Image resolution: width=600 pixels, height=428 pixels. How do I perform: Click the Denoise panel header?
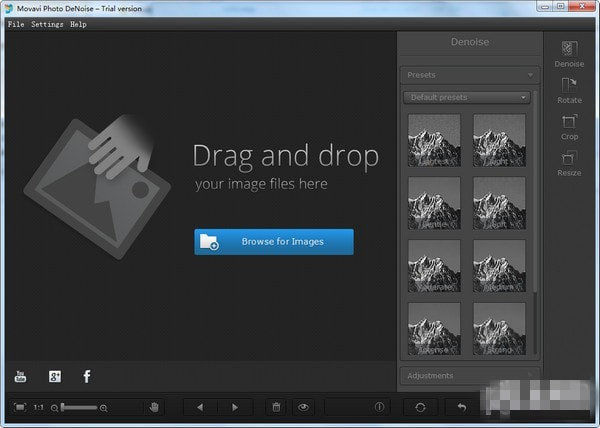point(470,42)
